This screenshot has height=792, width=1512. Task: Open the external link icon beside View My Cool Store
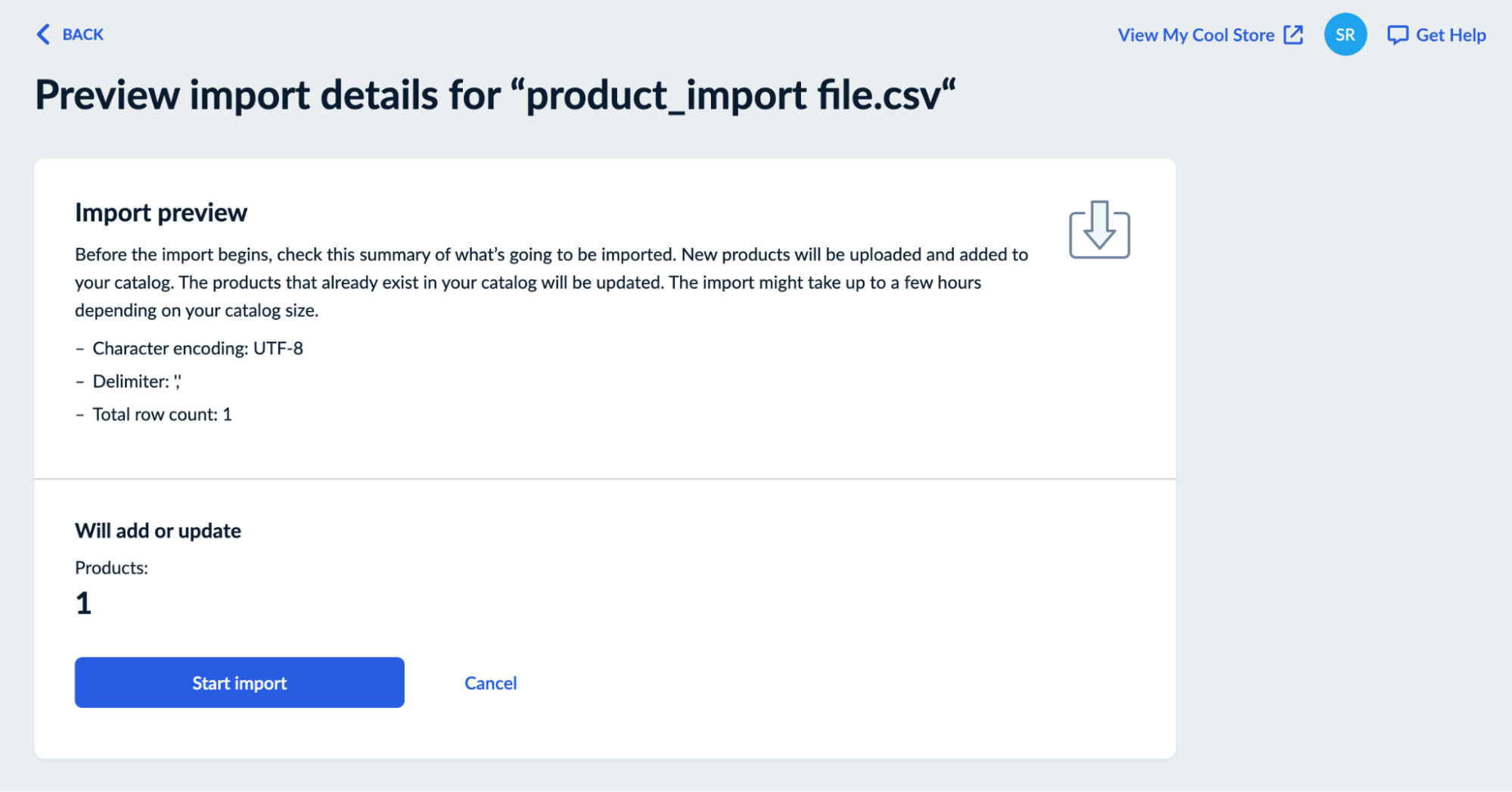point(1293,34)
